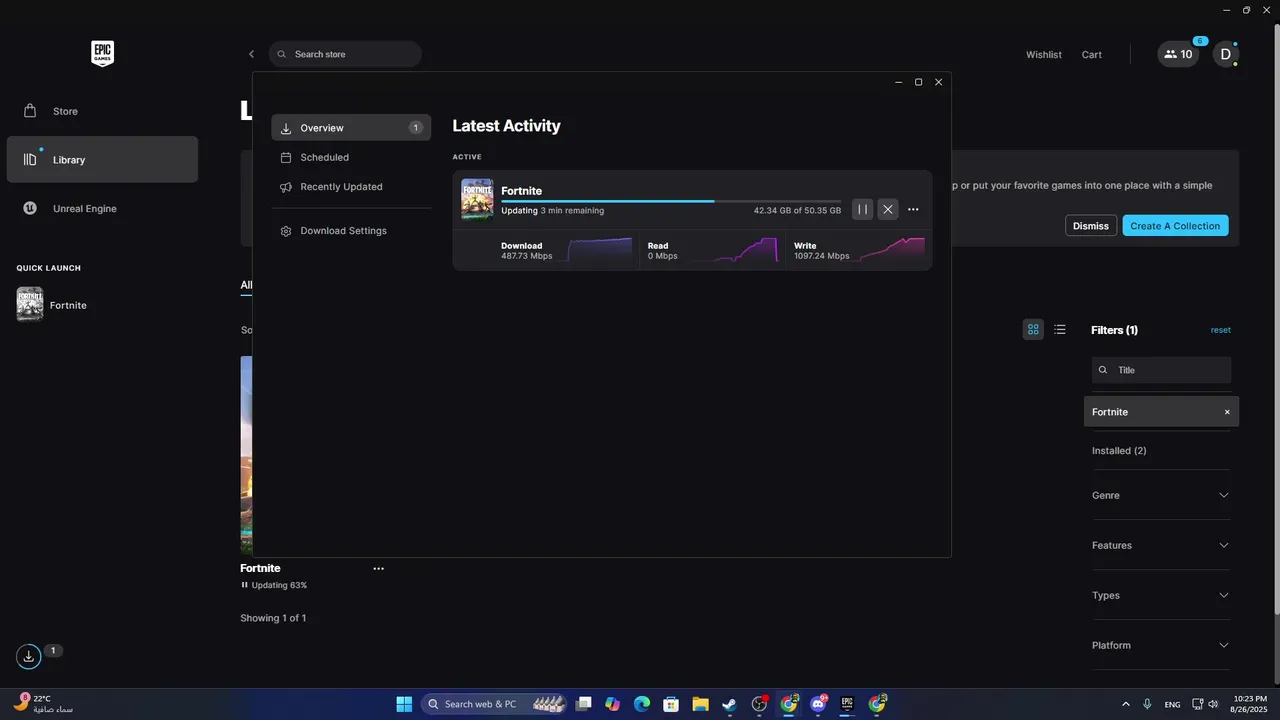
Task: Click the taskbar Search web & PC box
Action: point(495,704)
